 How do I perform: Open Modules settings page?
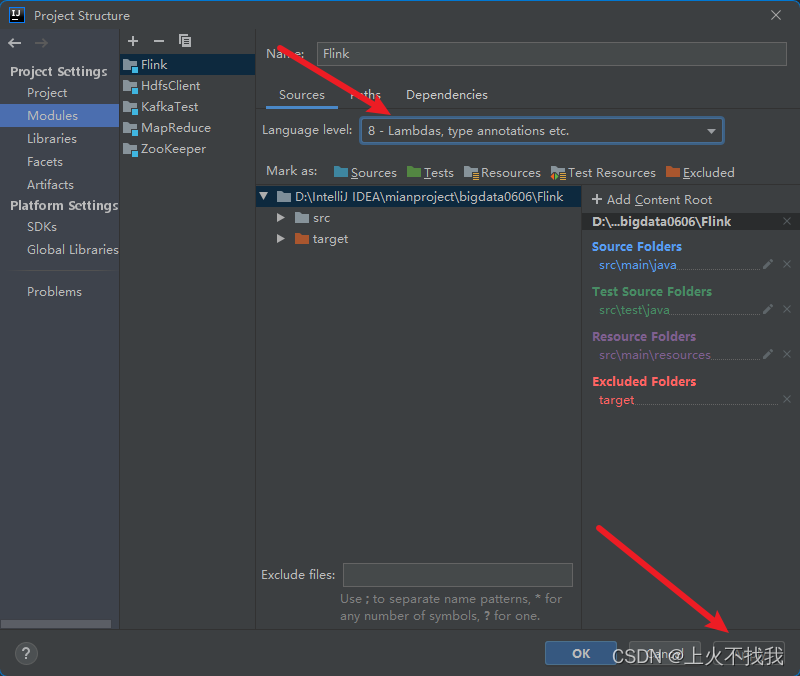[59, 115]
